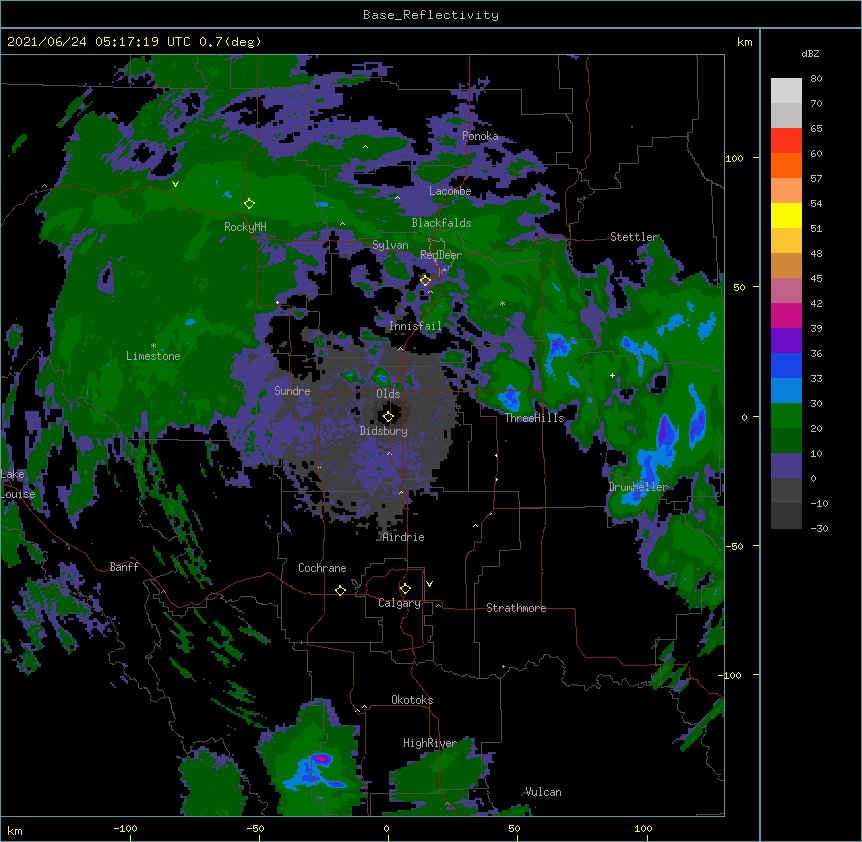Screen dimensions: 862x842
Task: Click the Sundre city label
Action: point(292,391)
